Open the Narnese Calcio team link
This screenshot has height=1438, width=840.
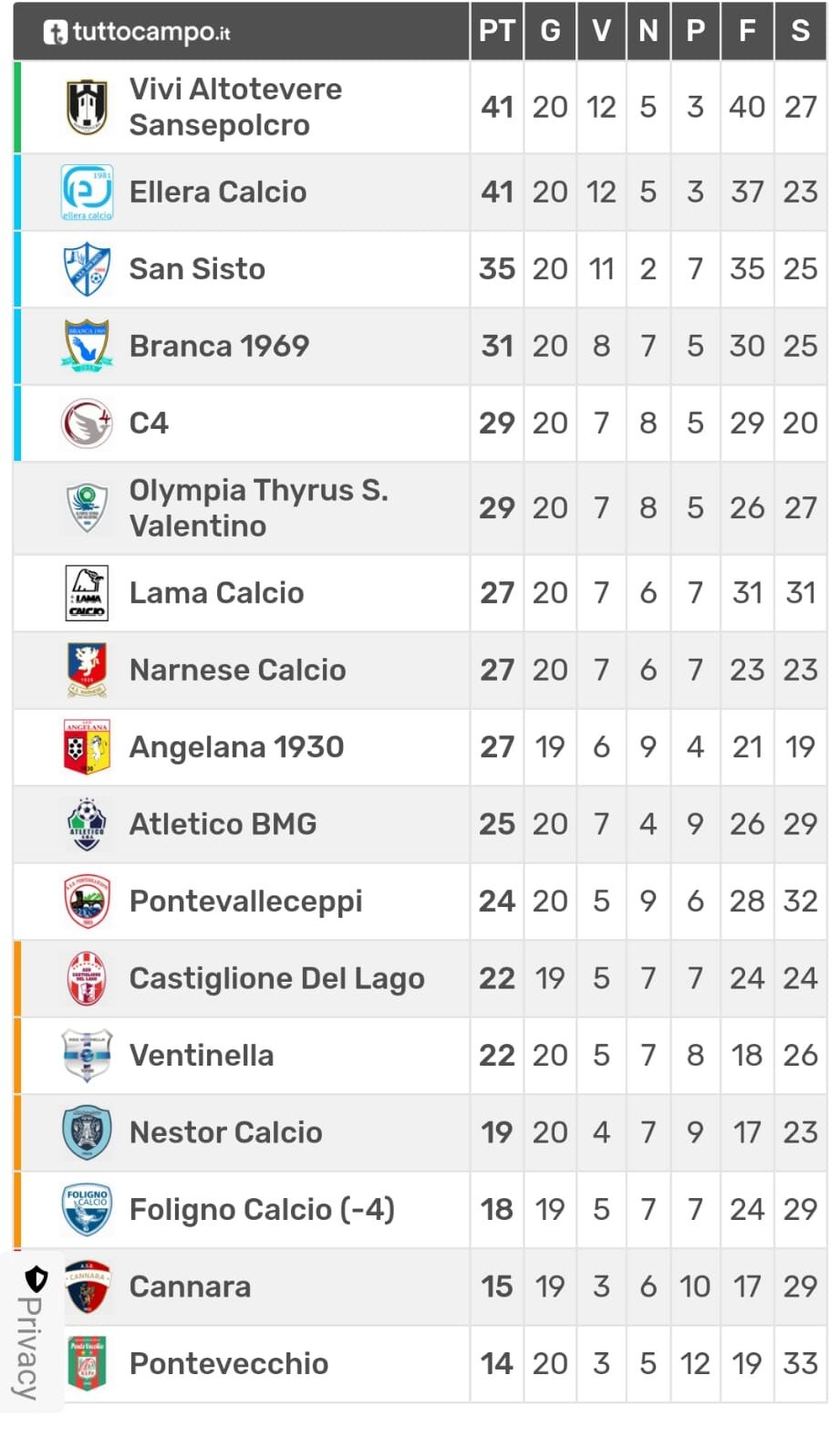point(238,671)
